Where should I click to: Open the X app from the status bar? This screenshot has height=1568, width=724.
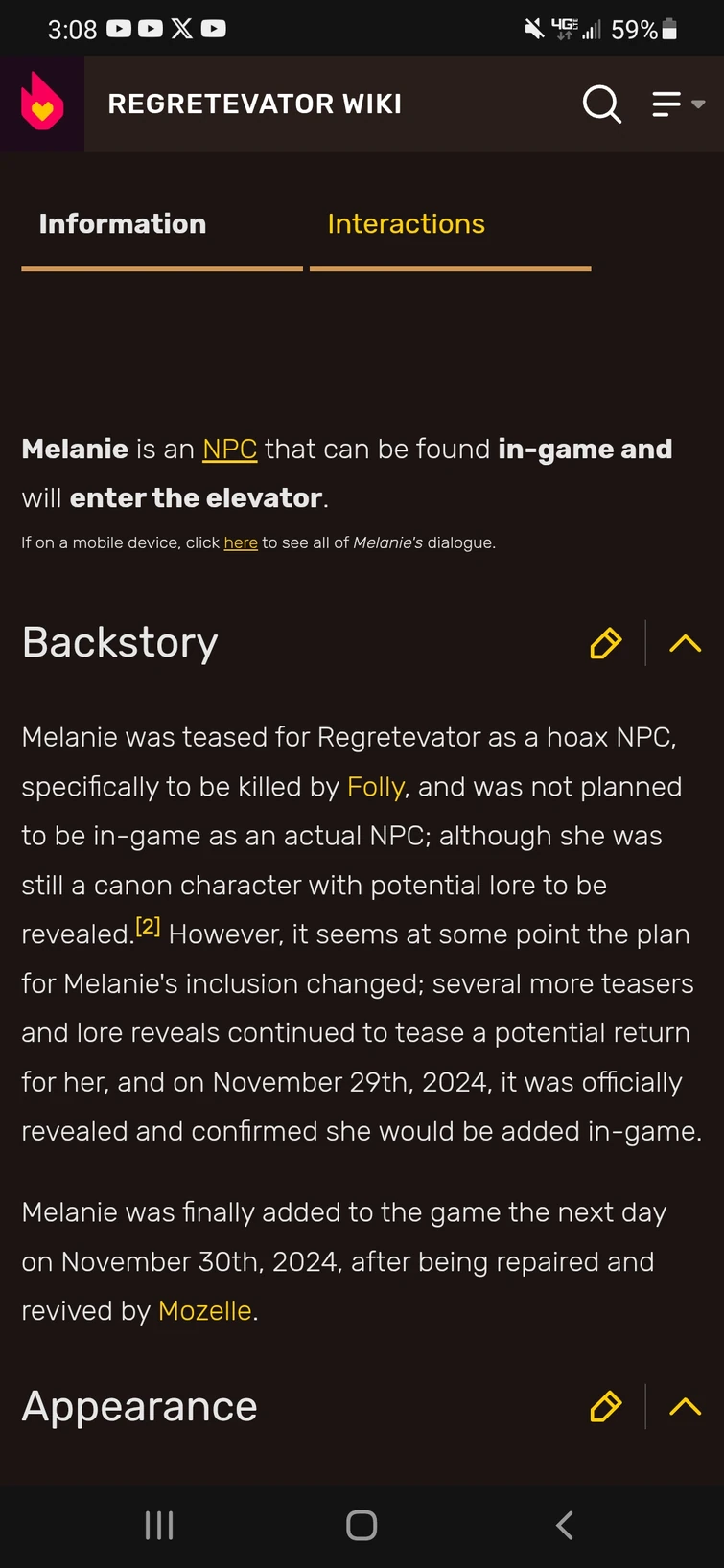point(181,29)
